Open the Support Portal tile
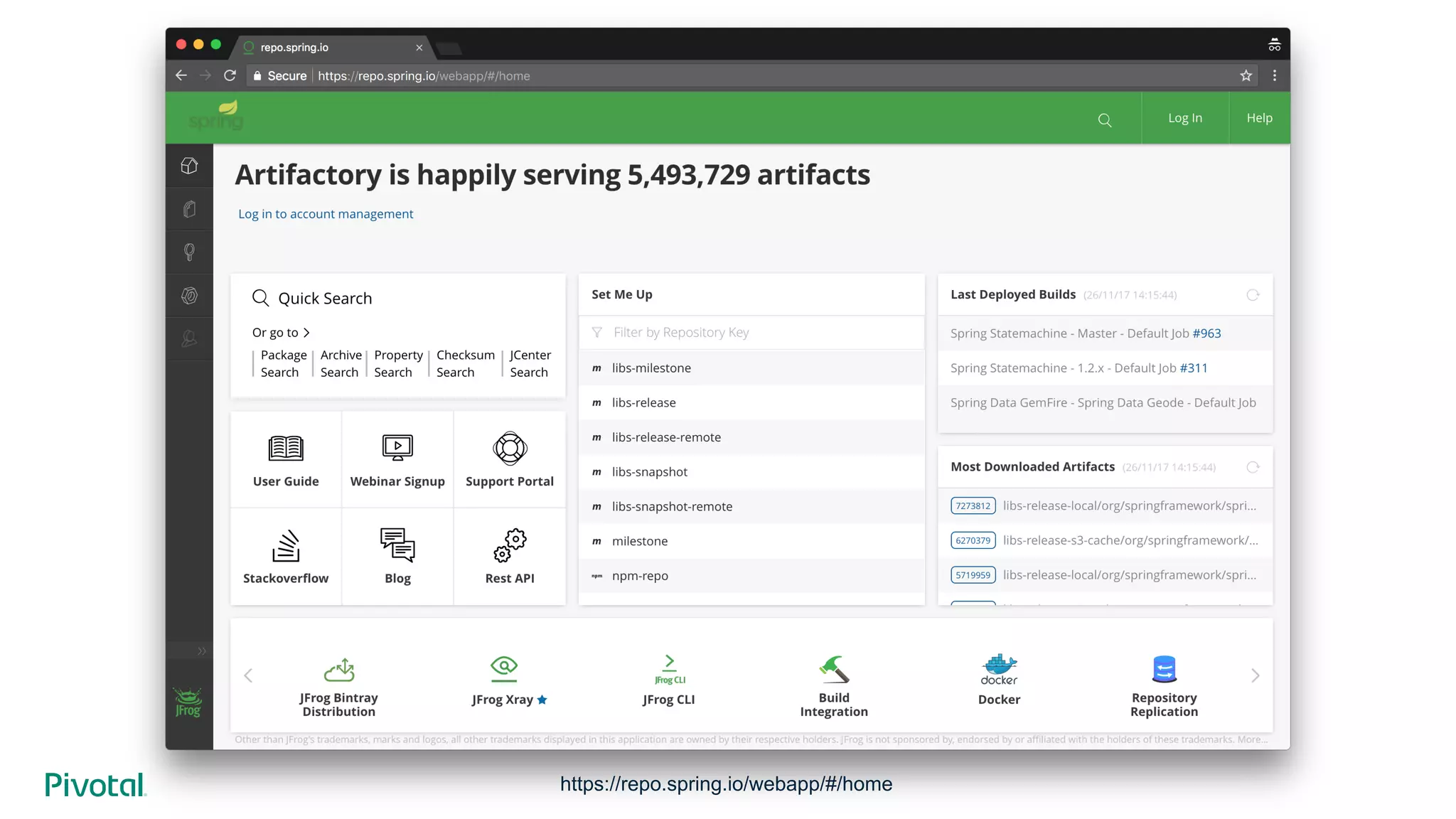Viewport: 1456px width, 819px height. coord(510,460)
